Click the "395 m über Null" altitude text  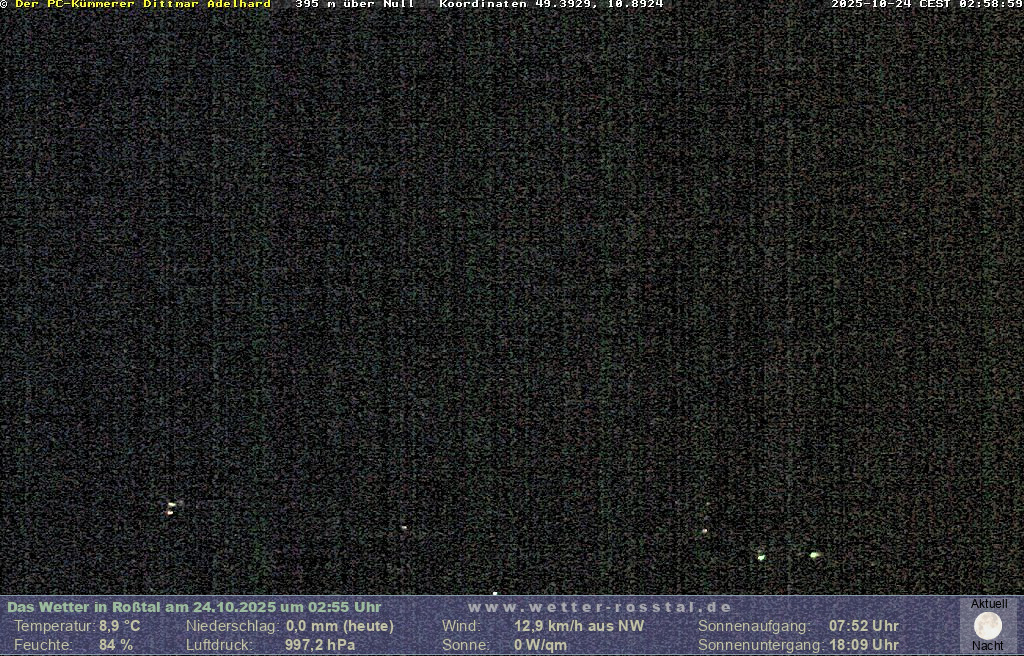click(x=355, y=5)
